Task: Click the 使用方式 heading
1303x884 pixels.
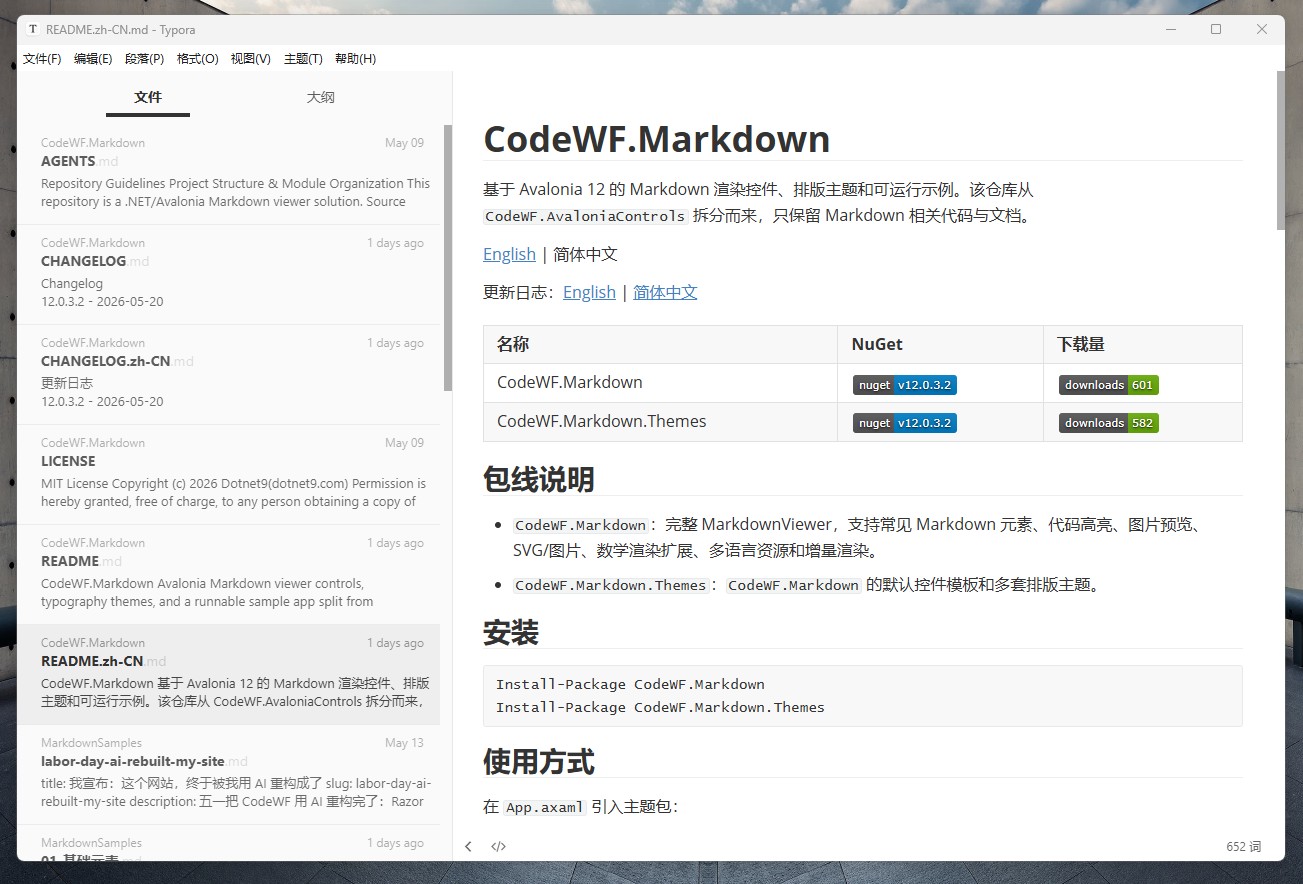Action: click(x=539, y=762)
